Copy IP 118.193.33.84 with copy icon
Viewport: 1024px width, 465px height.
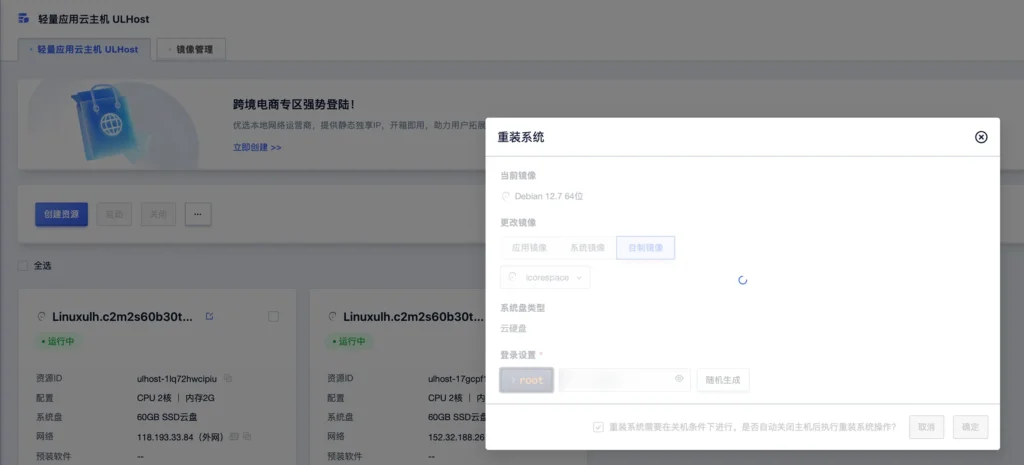coord(247,436)
